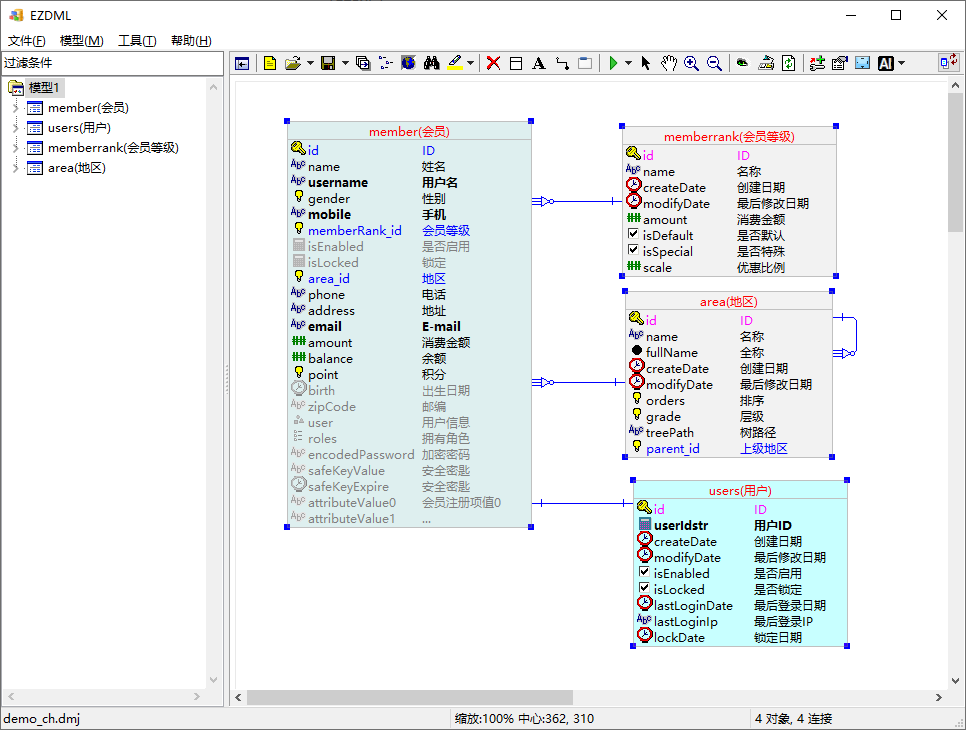Image resolution: width=966 pixels, height=730 pixels.
Task: Click the save floppy disk icon
Action: point(327,63)
